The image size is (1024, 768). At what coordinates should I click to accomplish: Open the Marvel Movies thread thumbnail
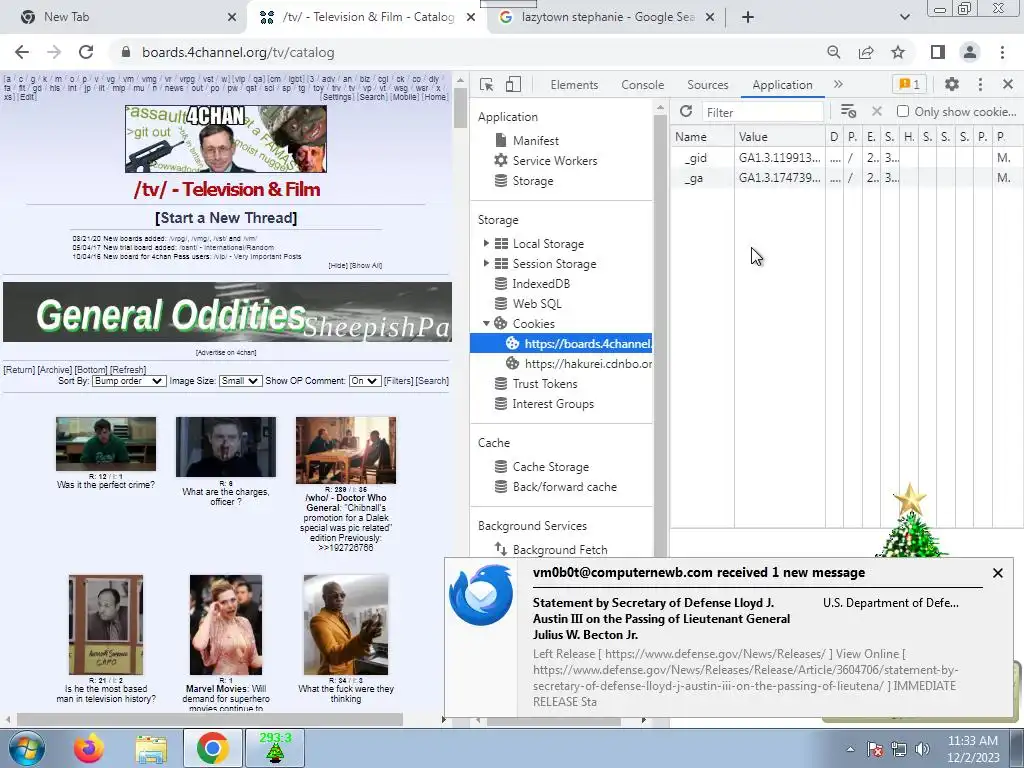pos(226,625)
